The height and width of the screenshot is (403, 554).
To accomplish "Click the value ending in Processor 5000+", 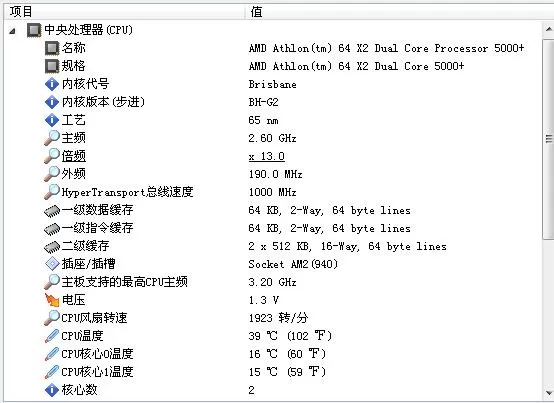I will click(x=387, y=48).
